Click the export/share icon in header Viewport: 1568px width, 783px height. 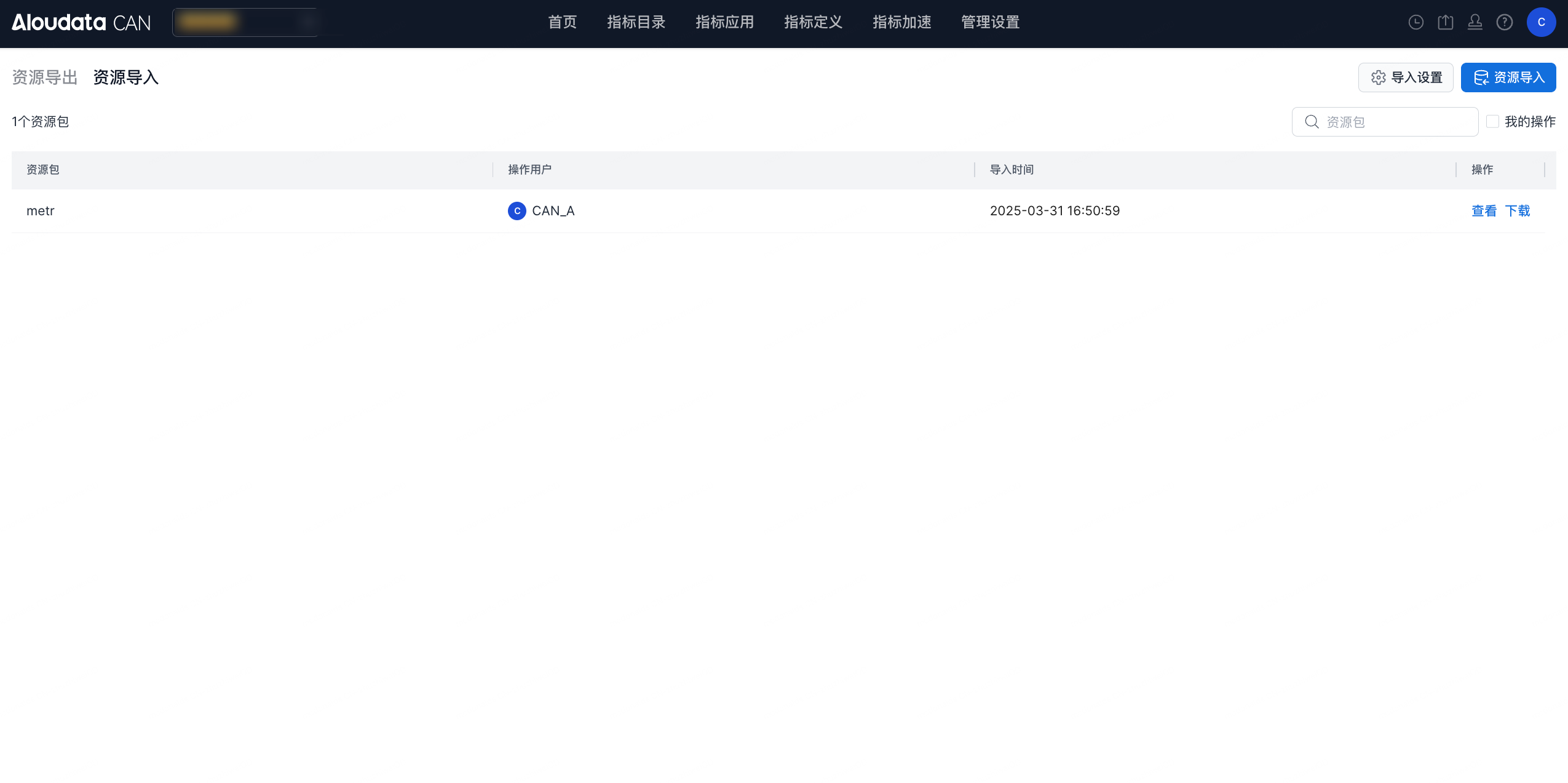pyautogui.click(x=1445, y=23)
